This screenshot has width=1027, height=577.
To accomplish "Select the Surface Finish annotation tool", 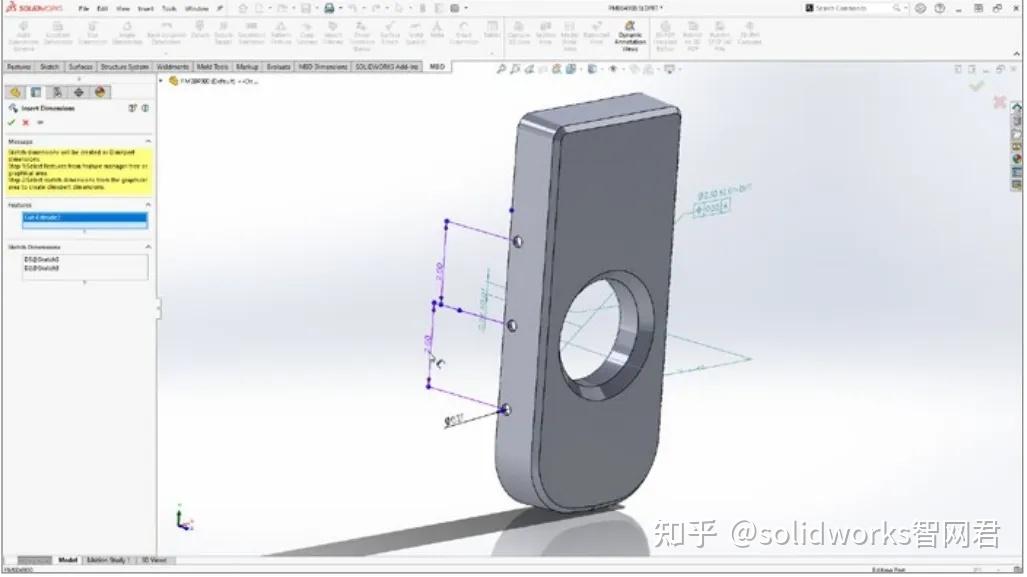I will pos(389,33).
